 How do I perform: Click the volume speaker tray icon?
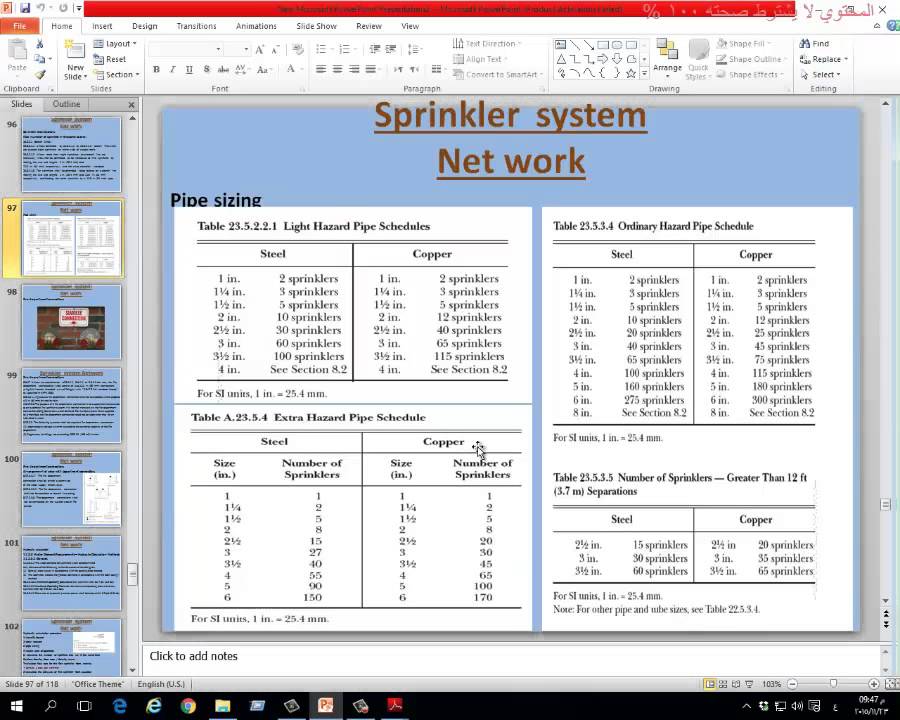(x=797, y=706)
